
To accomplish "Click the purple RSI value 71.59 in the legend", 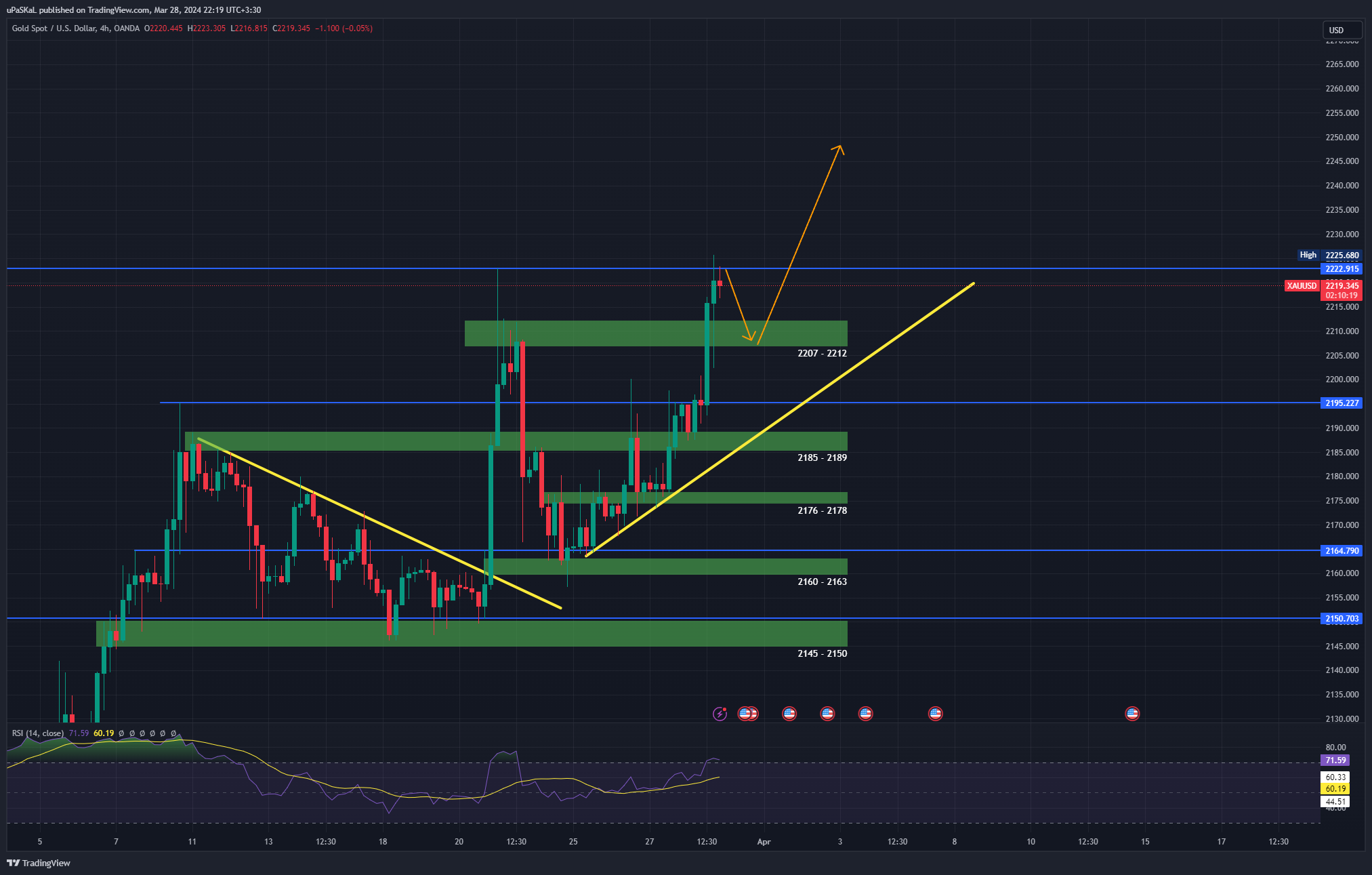I will click(x=79, y=733).
